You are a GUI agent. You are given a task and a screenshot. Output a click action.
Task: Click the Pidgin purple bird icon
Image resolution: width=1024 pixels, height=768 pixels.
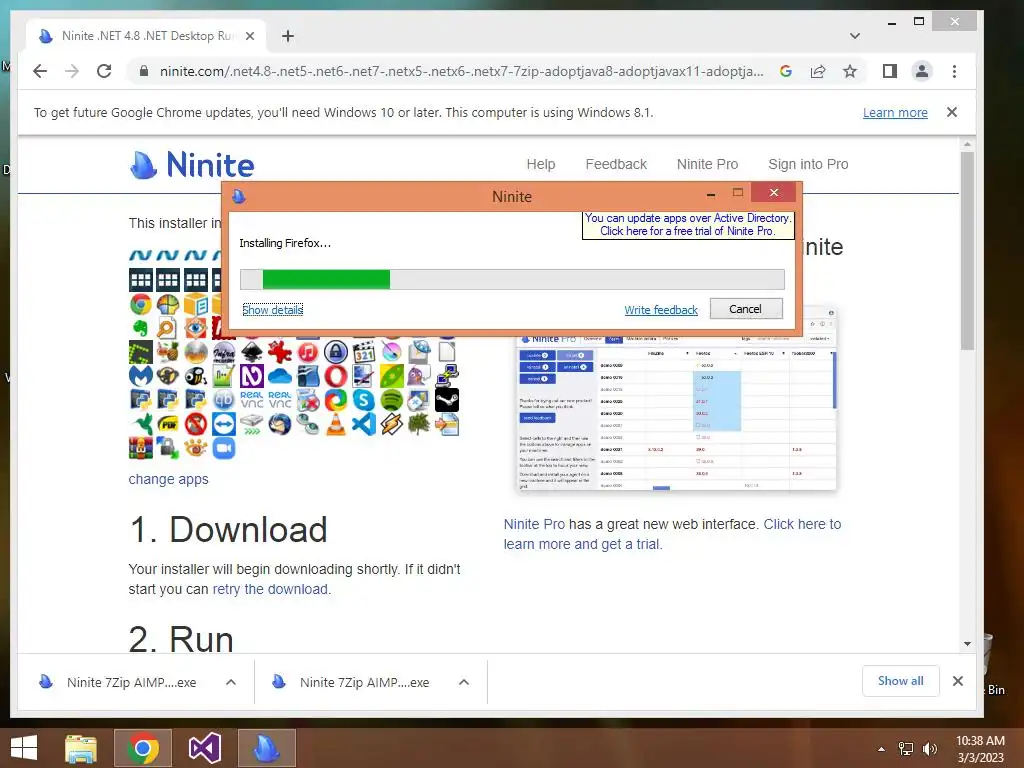419,376
